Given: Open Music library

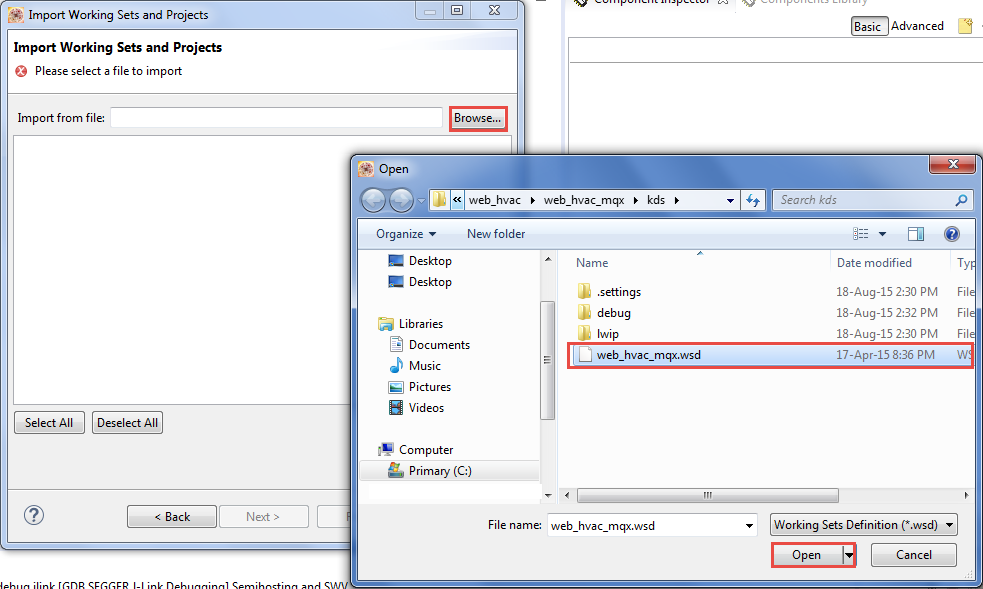Looking at the screenshot, I should coord(424,366).
